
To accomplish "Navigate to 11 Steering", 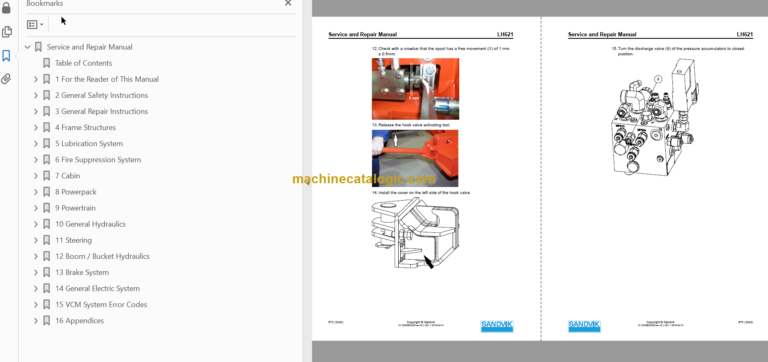I will pyautogui.click(x=73, y=241).
